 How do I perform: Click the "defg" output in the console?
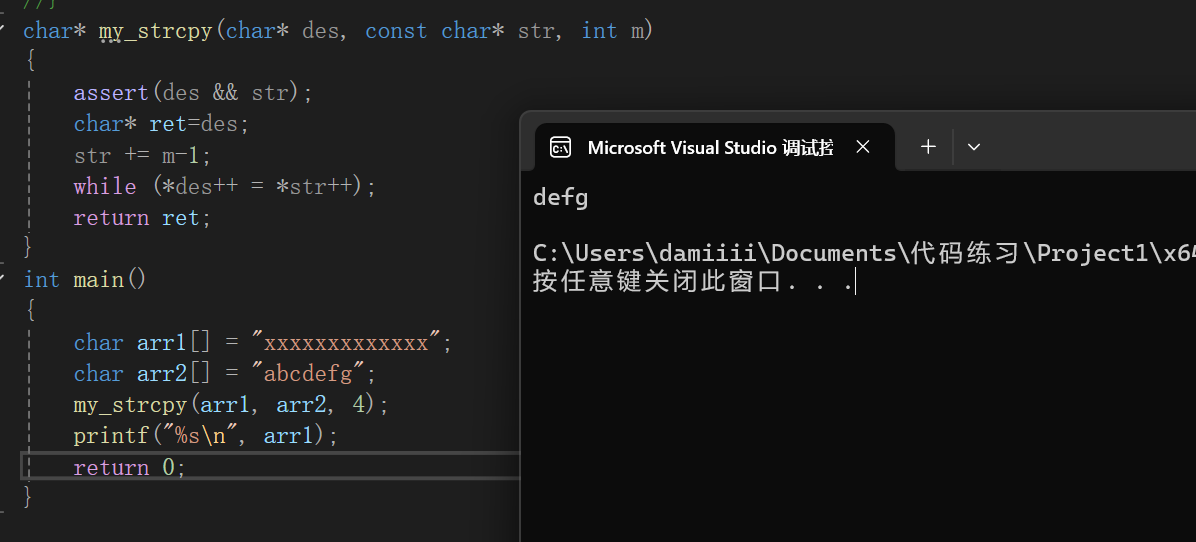point(561,198)
